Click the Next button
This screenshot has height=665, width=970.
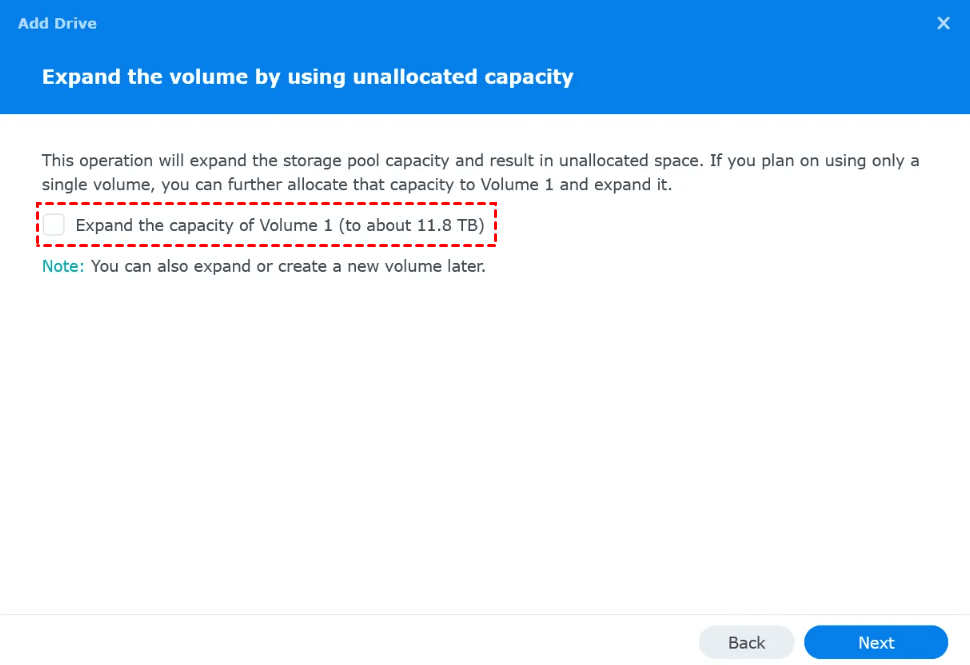[875, 643]
